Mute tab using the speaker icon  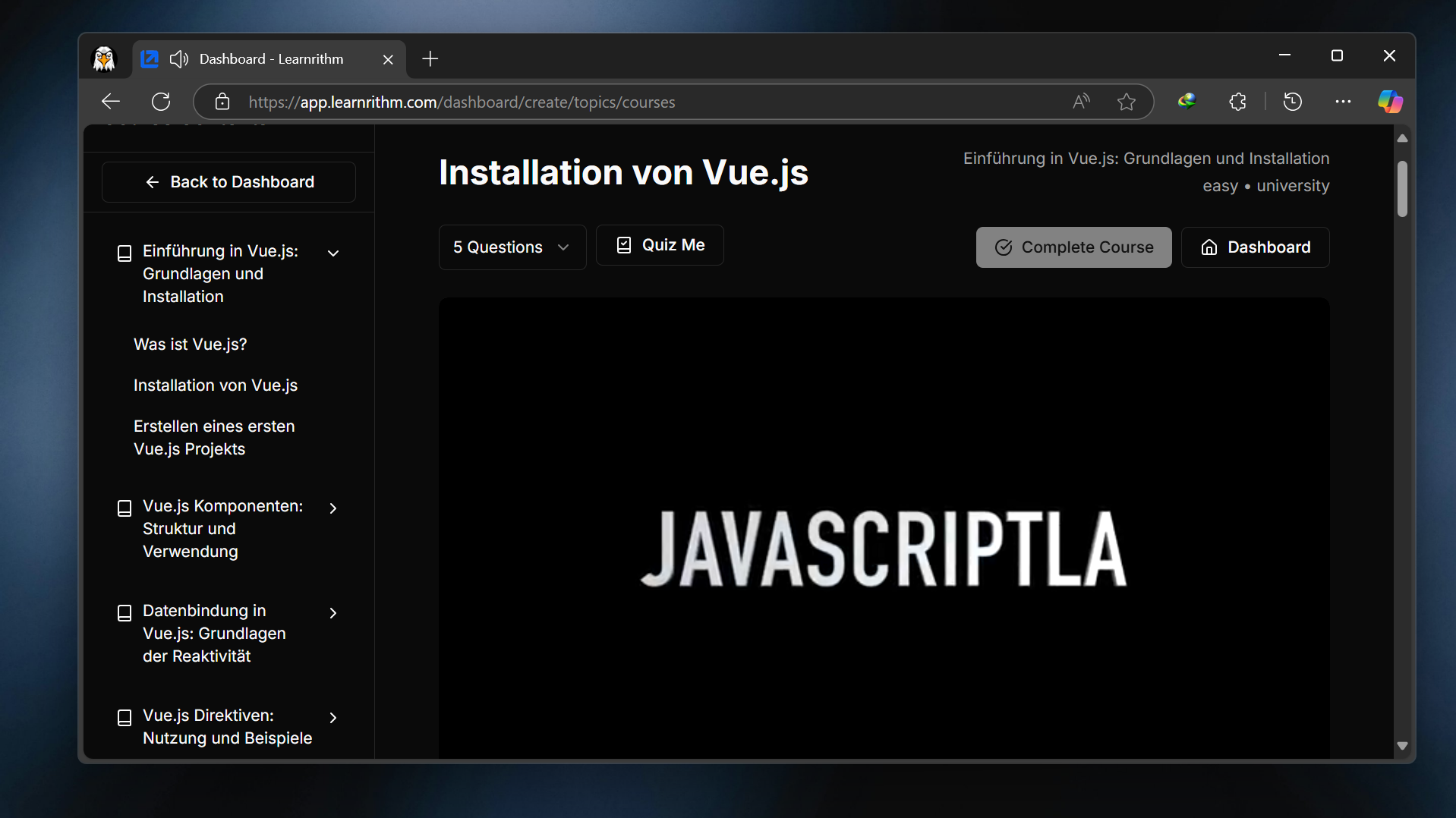pyautogui.click(x=179, y=59)
